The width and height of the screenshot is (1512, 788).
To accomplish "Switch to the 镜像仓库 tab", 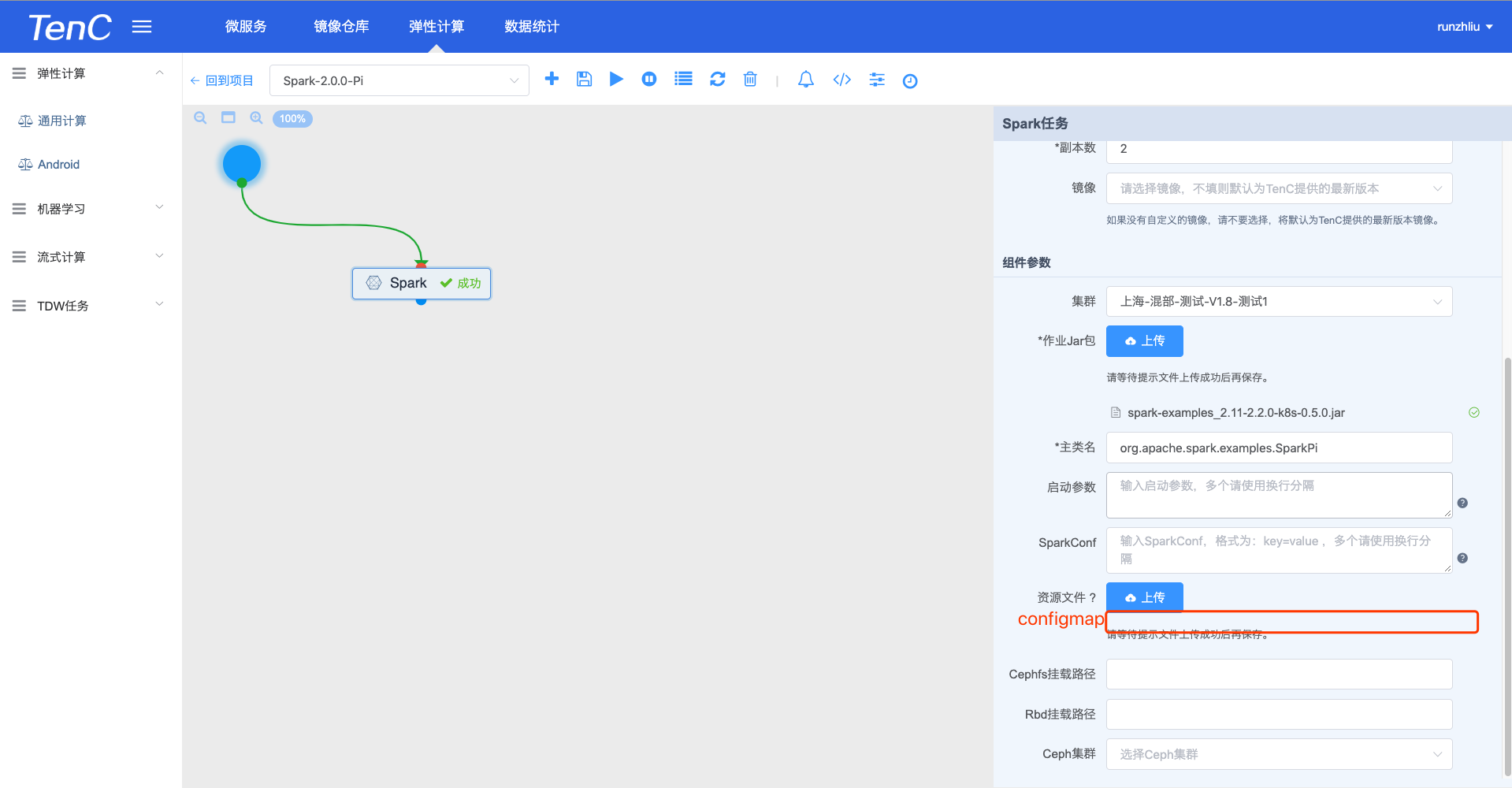I will tap(341, 27).
